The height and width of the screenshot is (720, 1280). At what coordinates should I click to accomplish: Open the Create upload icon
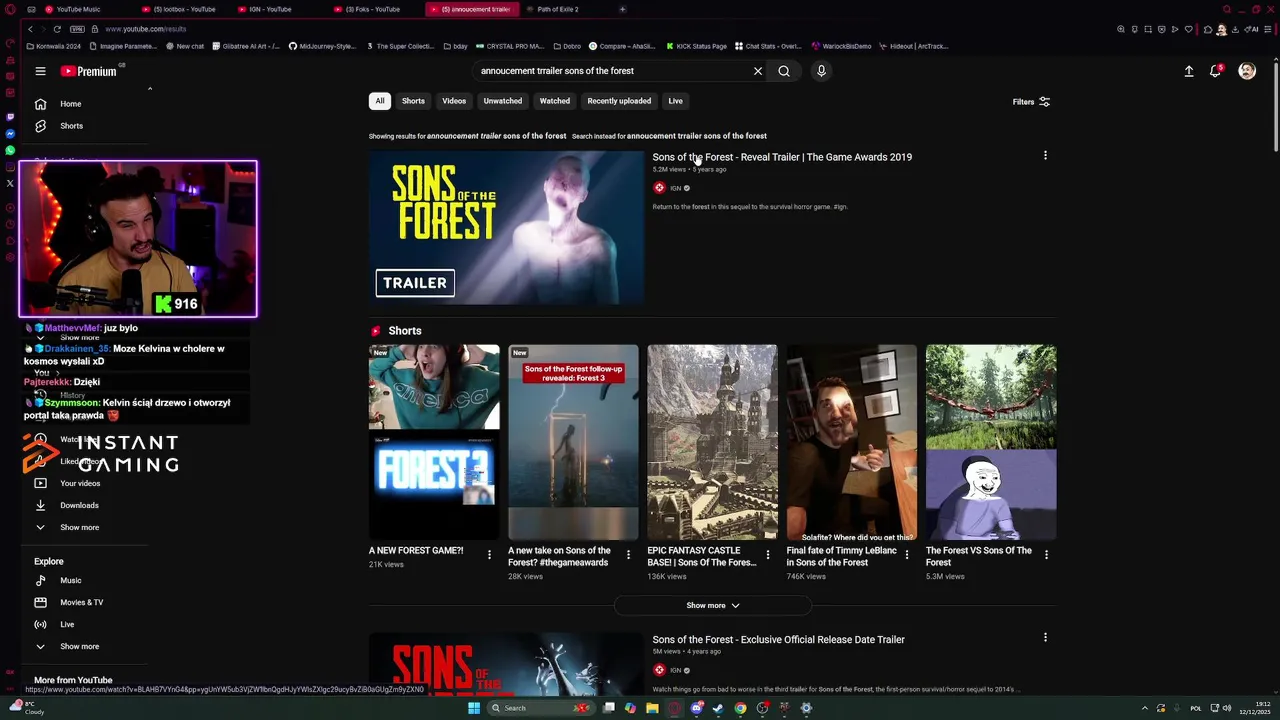pos(1189,71)
